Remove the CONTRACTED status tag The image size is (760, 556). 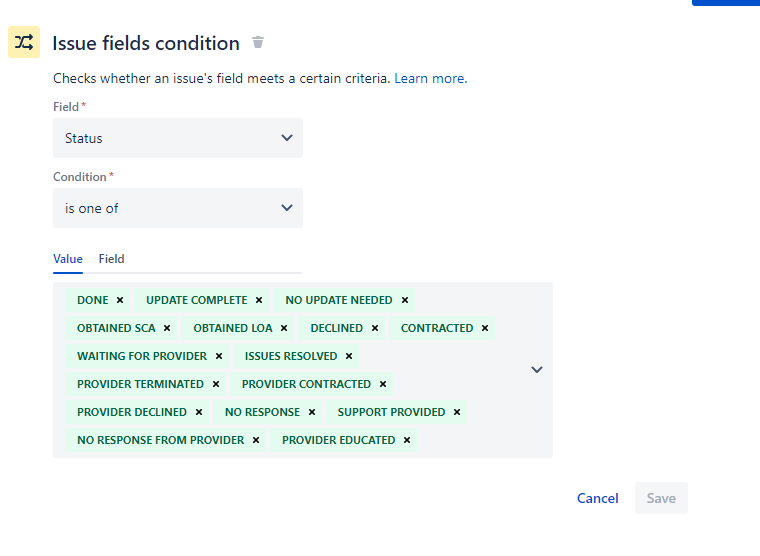(485, 328)
